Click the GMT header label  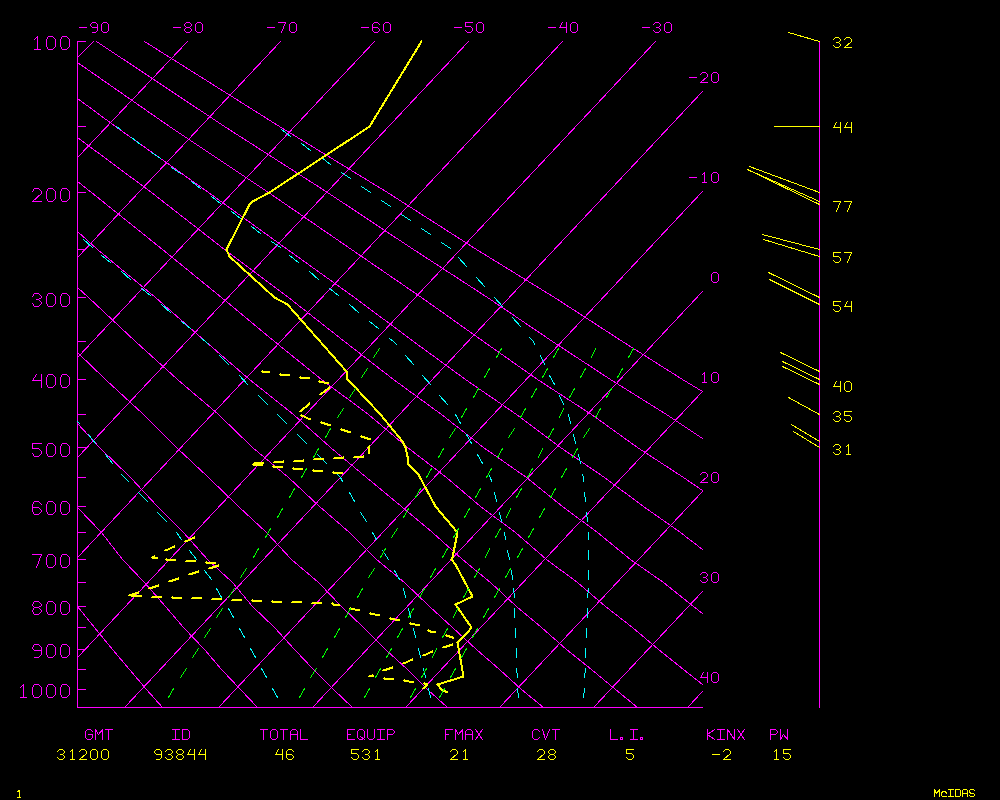pos(99,735)
